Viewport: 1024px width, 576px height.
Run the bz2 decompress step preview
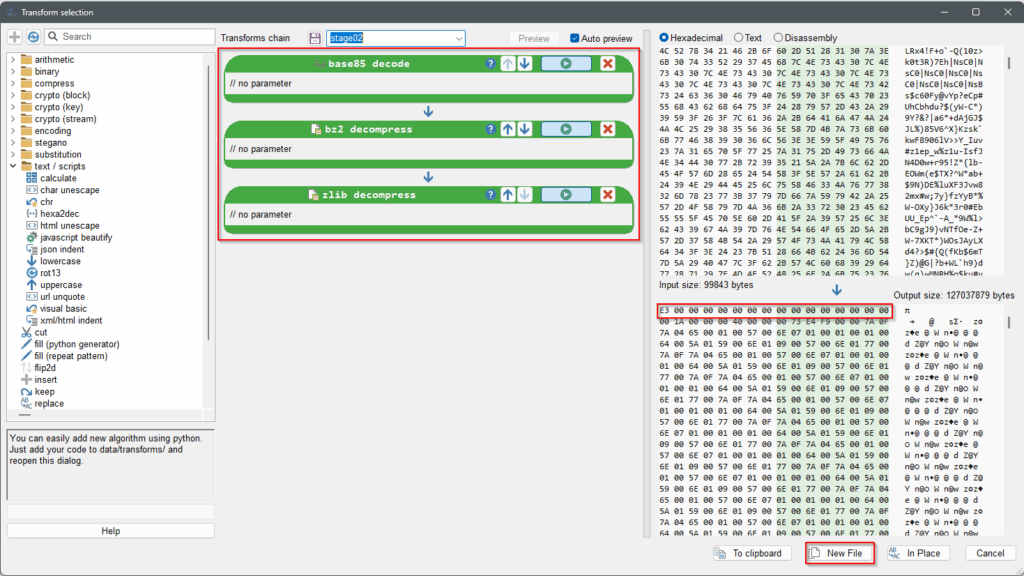566,129
